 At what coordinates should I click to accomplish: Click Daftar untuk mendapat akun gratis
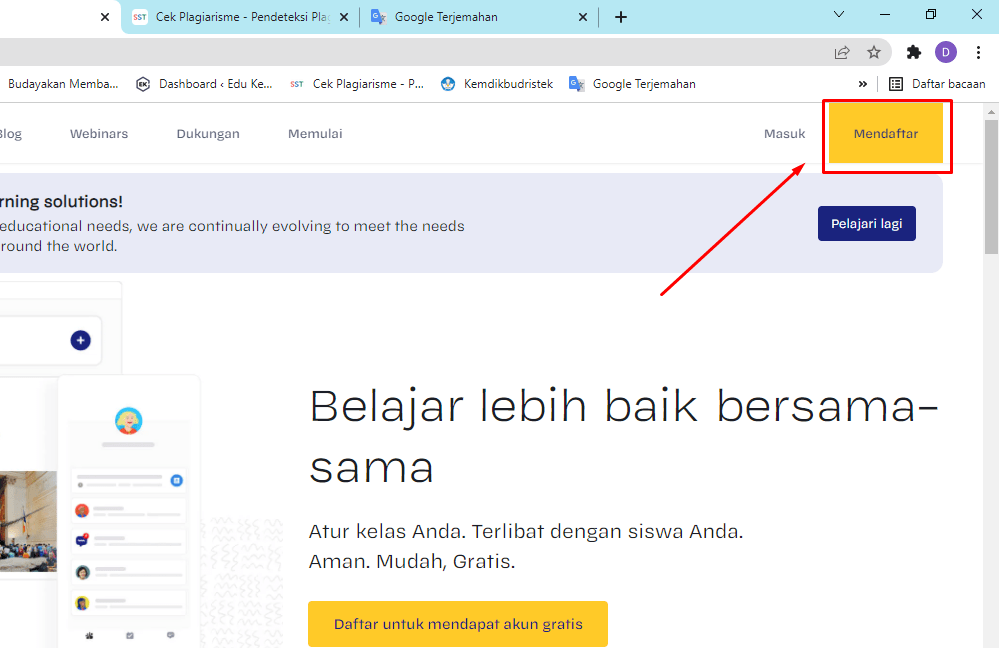pyautogui.click(x=457, y=623)
